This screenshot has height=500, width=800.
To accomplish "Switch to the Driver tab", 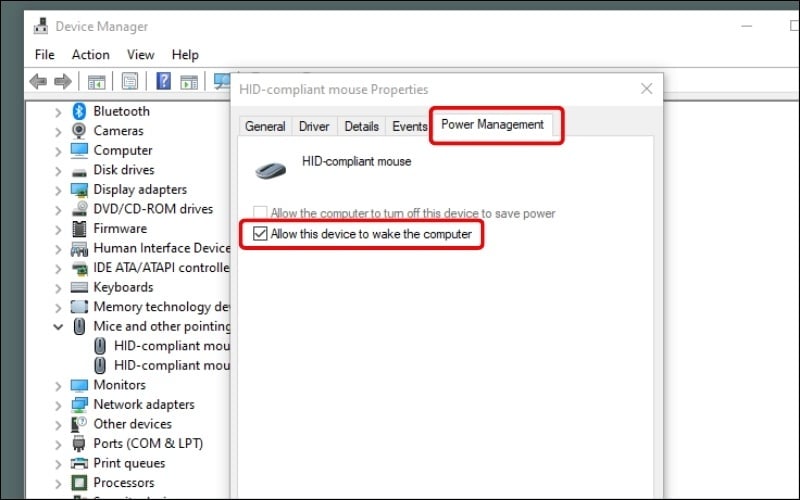I will [x=314, y=126].
